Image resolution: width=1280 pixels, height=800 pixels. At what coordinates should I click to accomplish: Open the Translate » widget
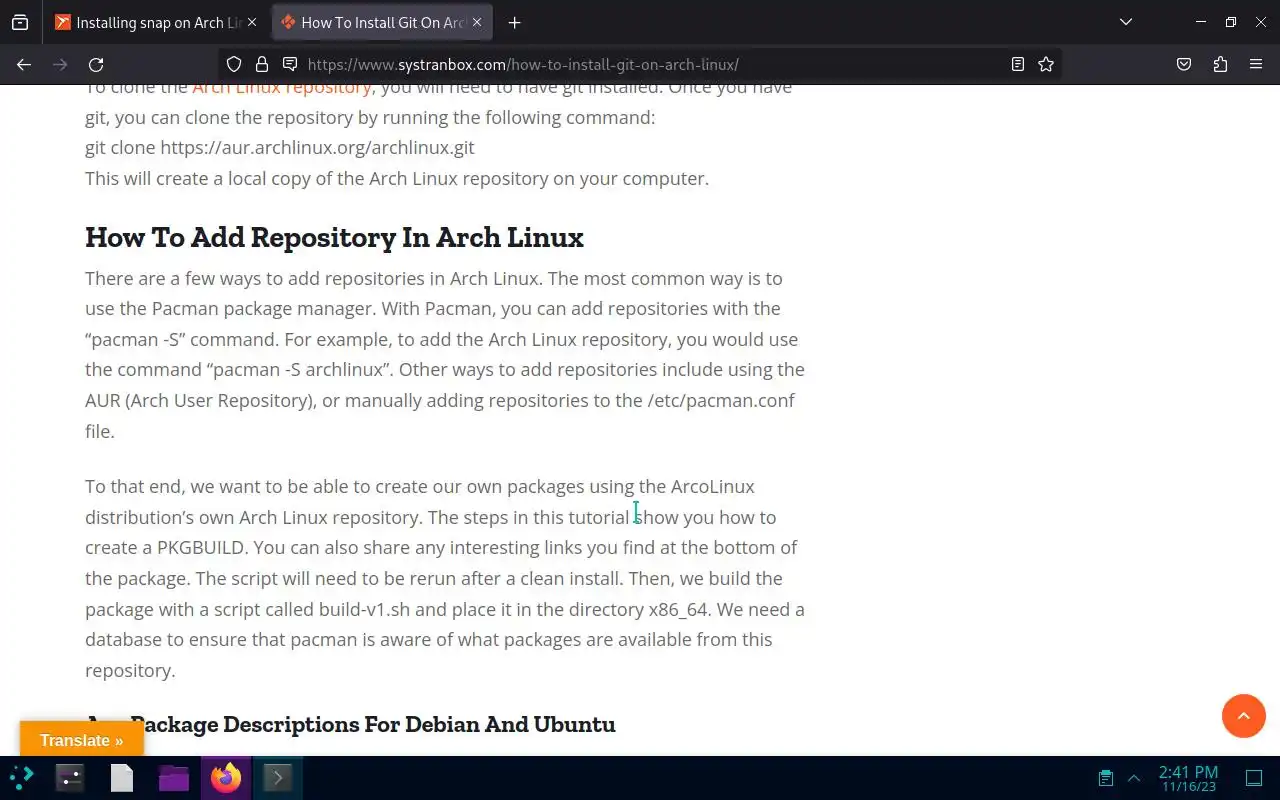[82, 740]
